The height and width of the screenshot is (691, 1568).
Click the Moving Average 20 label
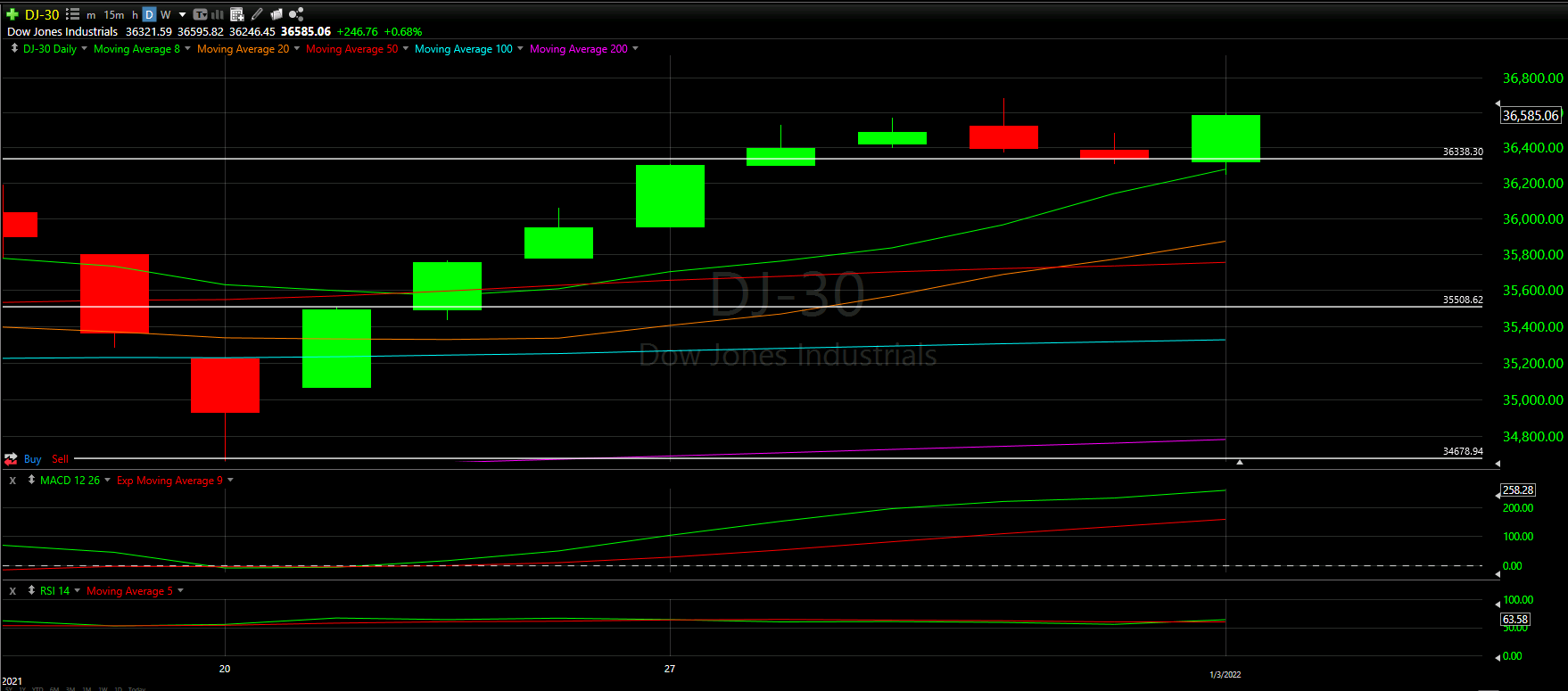(x=243, y=49)
